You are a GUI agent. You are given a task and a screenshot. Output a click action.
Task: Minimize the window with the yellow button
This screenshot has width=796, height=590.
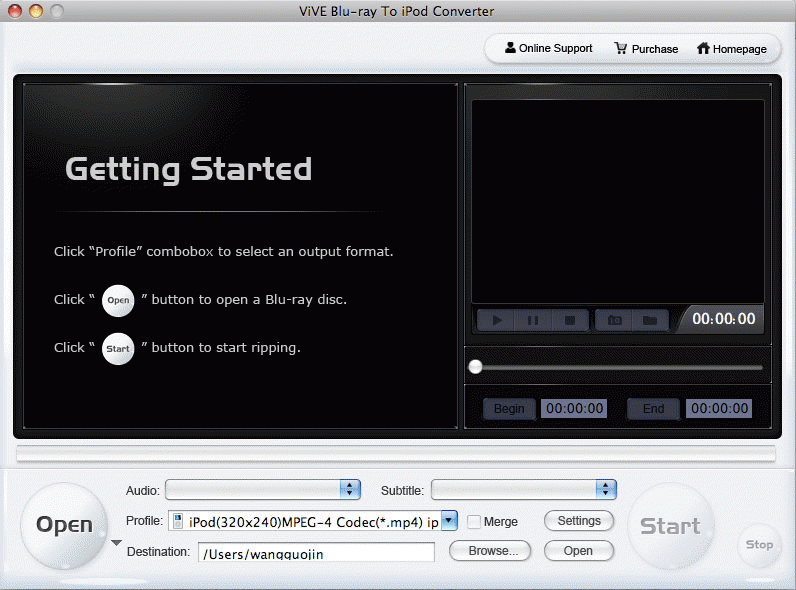[36, 11]
